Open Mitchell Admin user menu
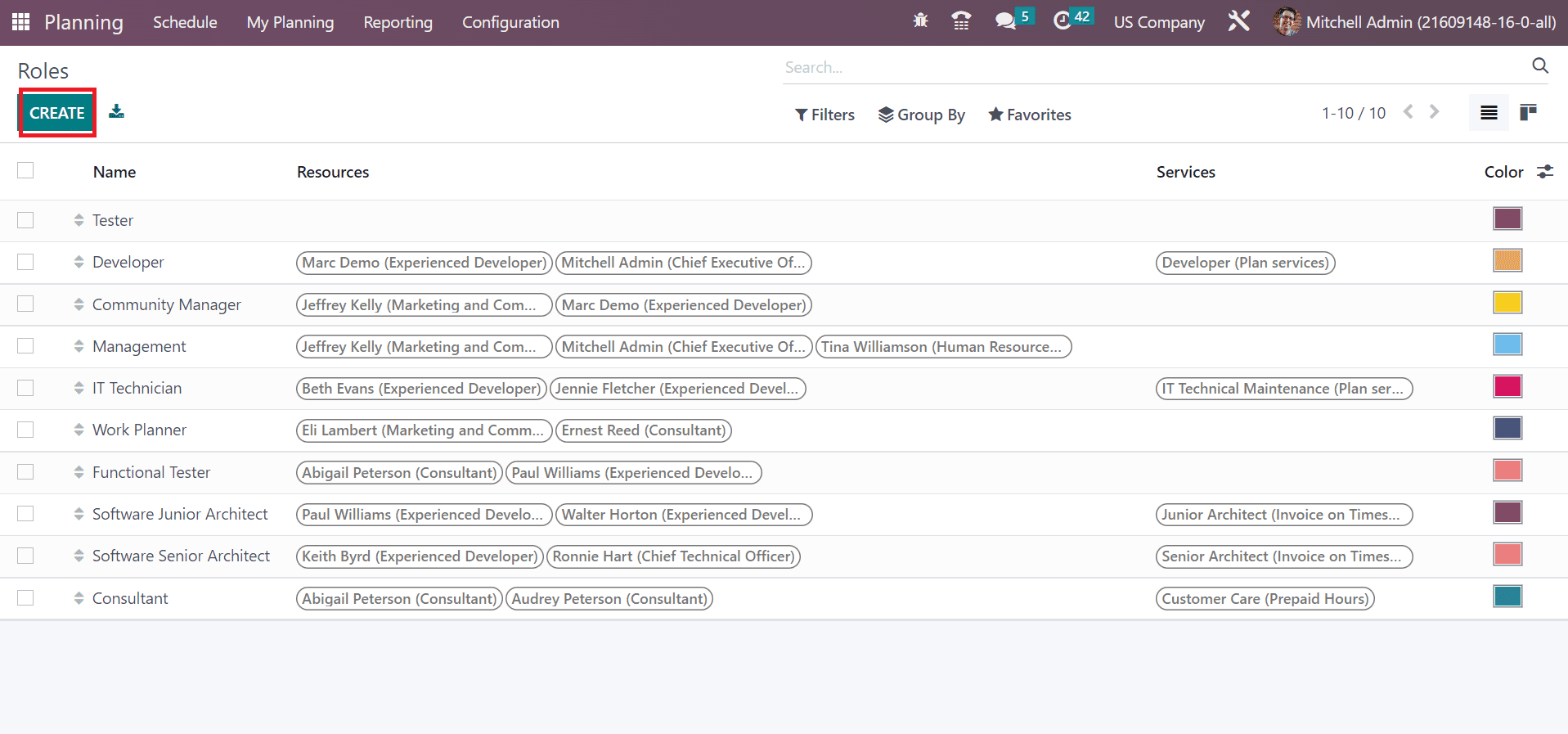The image size is (1568, 734). pos(1415,22)
